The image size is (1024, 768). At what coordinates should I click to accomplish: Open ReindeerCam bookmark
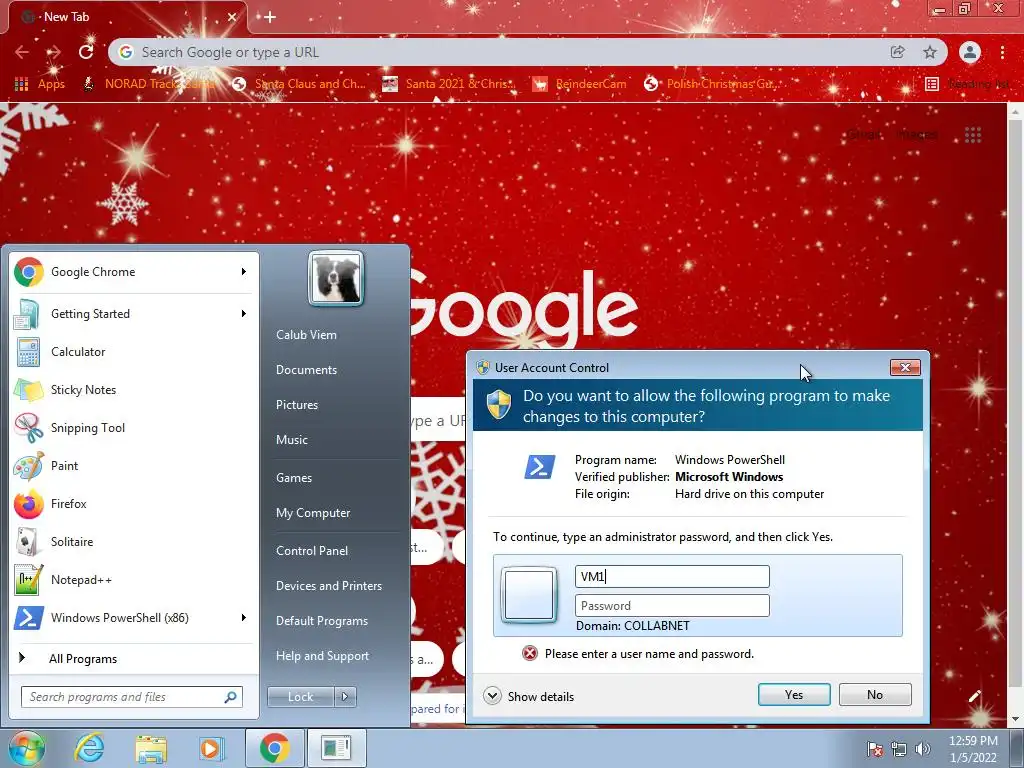pos(579,84)
